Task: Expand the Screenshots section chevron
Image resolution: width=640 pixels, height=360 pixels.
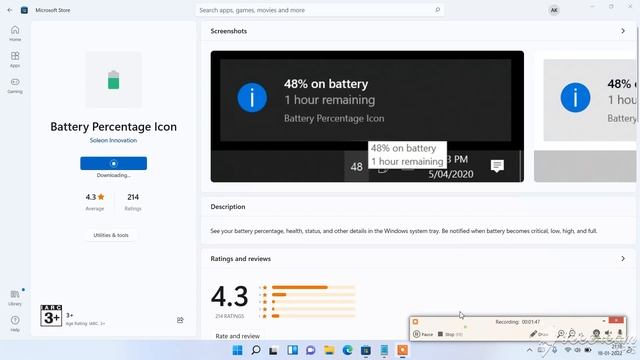Action: coord(623,31)
